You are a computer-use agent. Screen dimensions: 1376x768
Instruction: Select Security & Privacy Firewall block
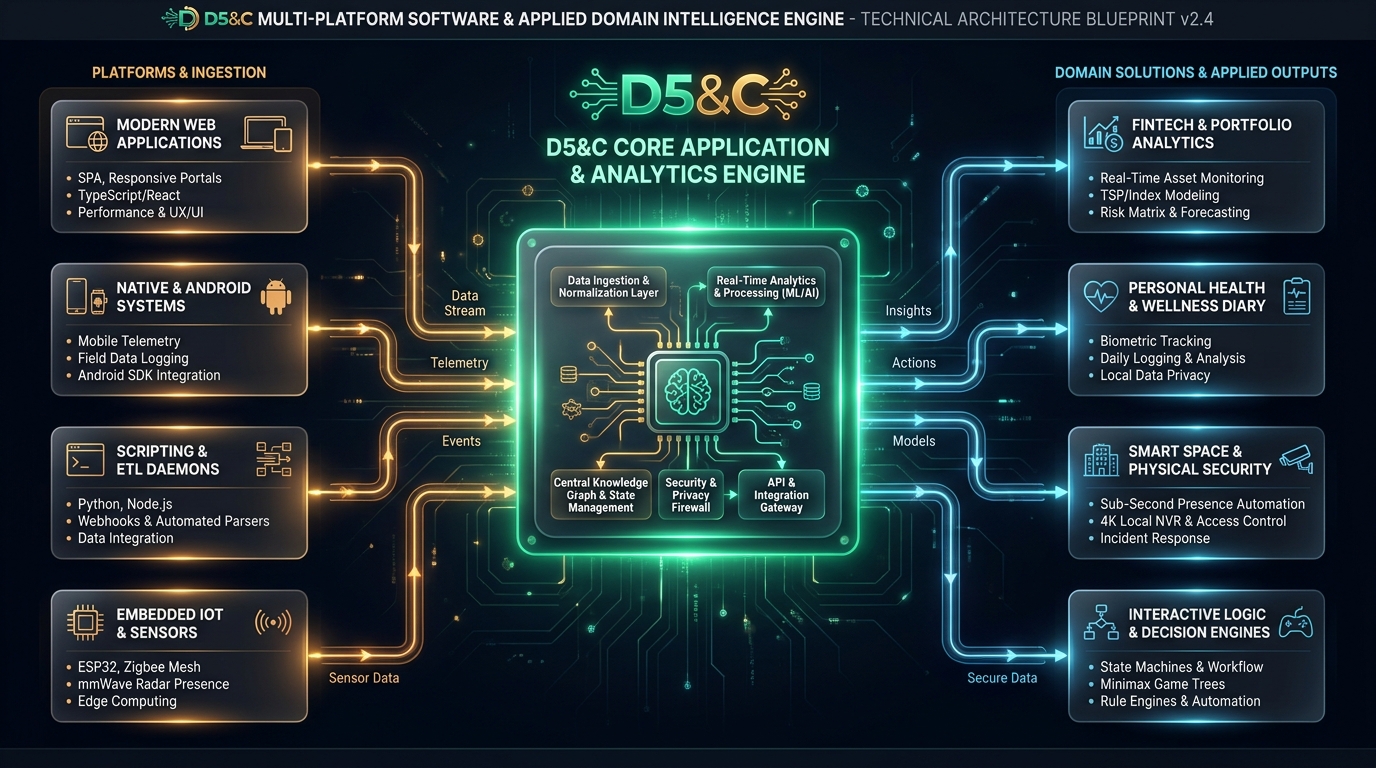coord(691,494)
